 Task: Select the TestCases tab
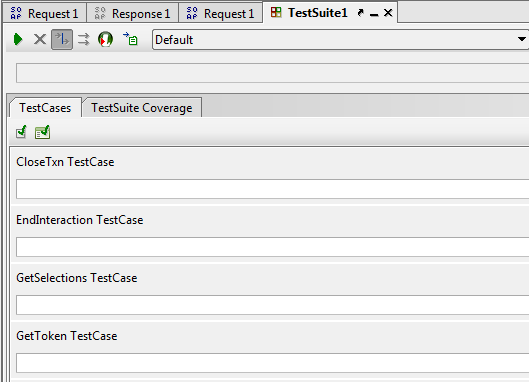(x=45, y=108)
